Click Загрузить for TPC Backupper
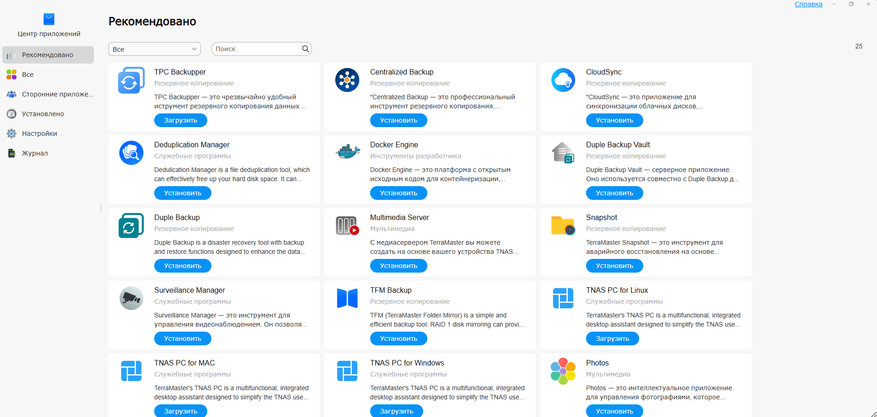The height and width of the screenshot is (417, 877). click(181, 120)
